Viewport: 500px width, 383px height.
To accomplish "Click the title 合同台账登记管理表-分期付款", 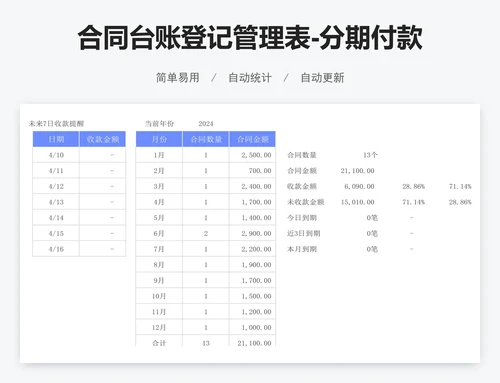I will pos(250,38).
